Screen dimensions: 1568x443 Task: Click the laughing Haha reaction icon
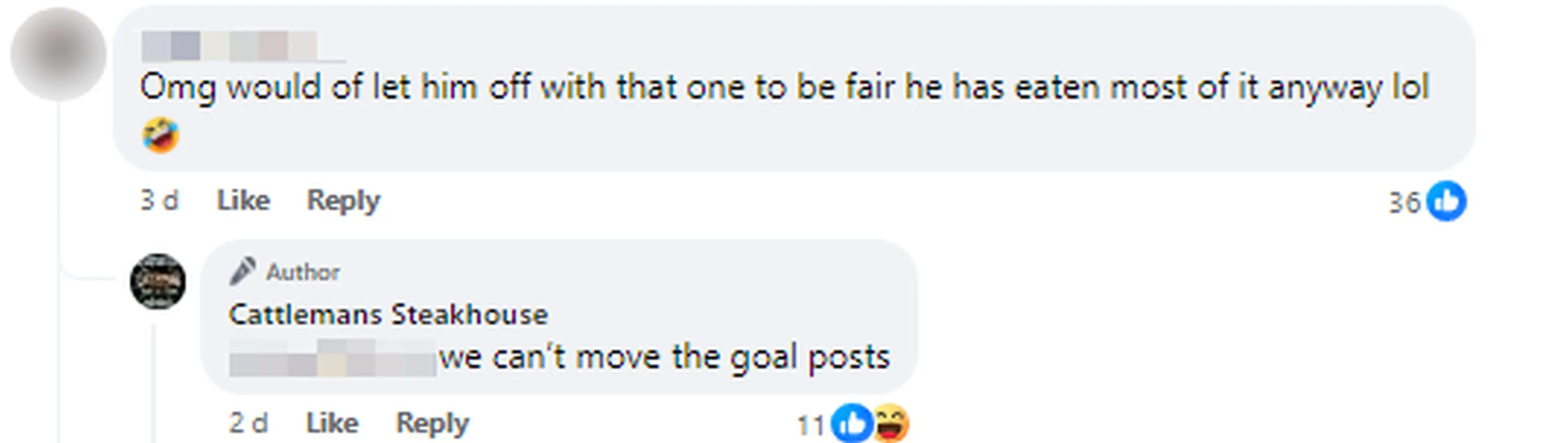click(x=891, y=422)
